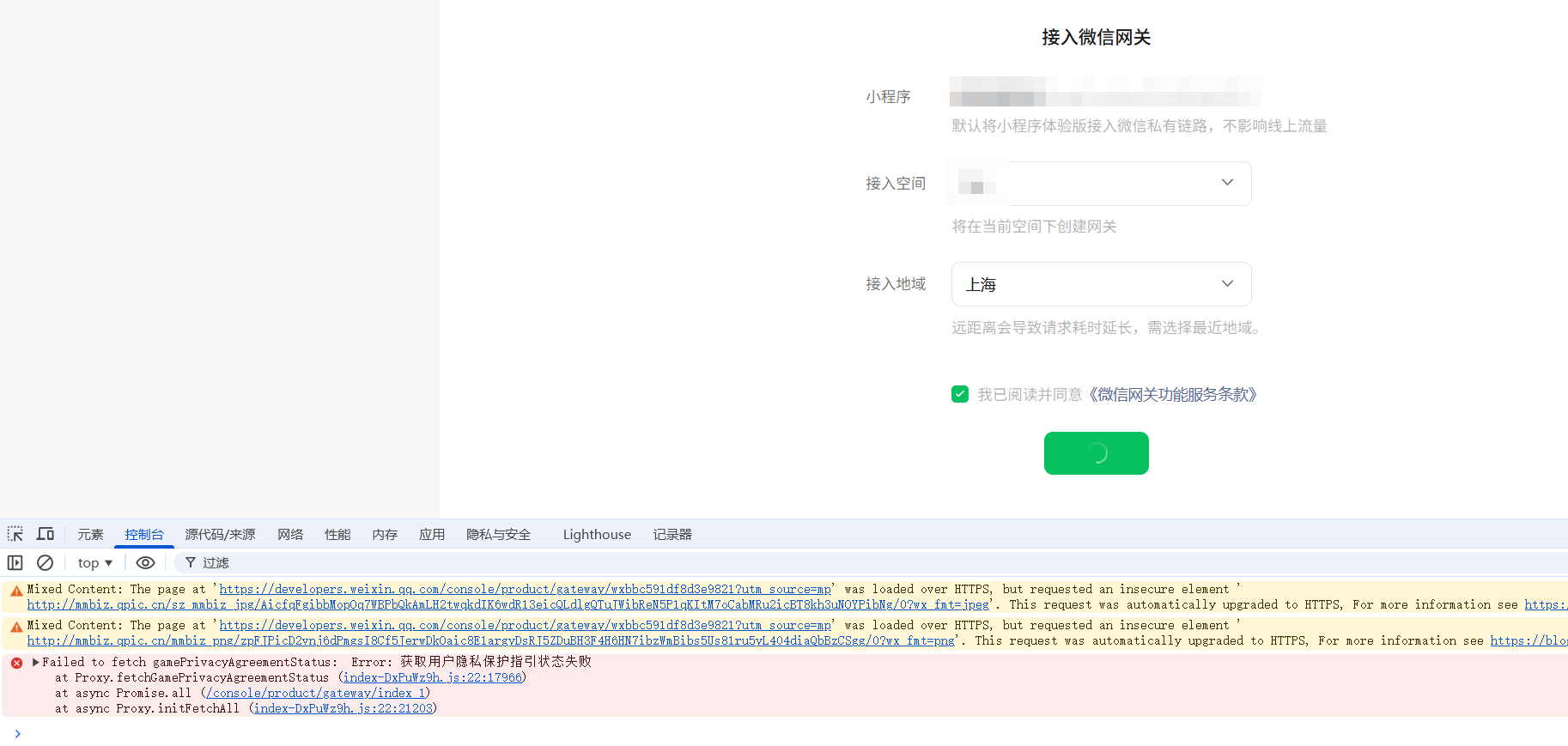Click the 远距离会导致请求耗时延长 hint text

coord(1106,327)
